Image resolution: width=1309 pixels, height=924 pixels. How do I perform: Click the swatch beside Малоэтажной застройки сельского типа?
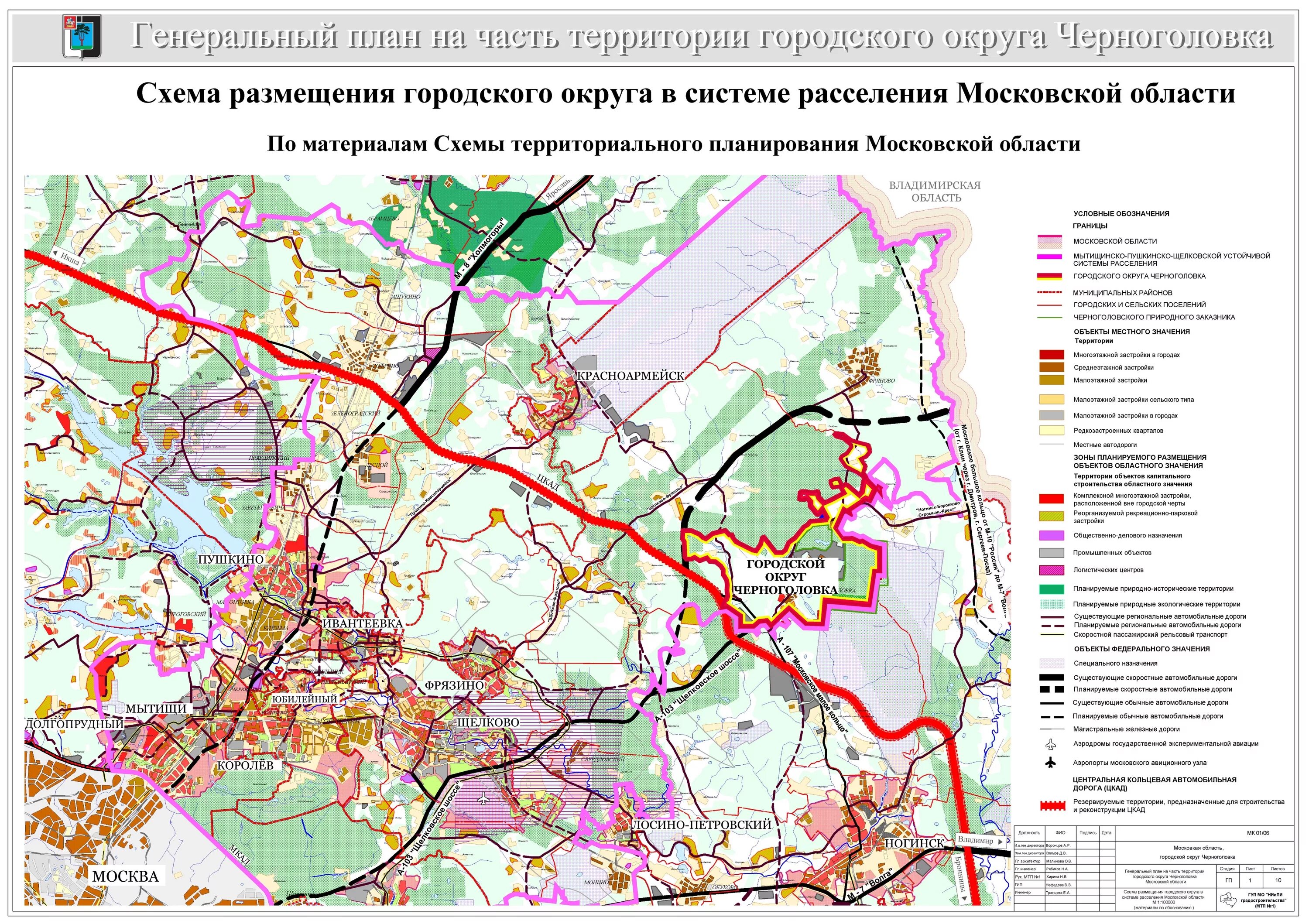tap(1052, 400)
